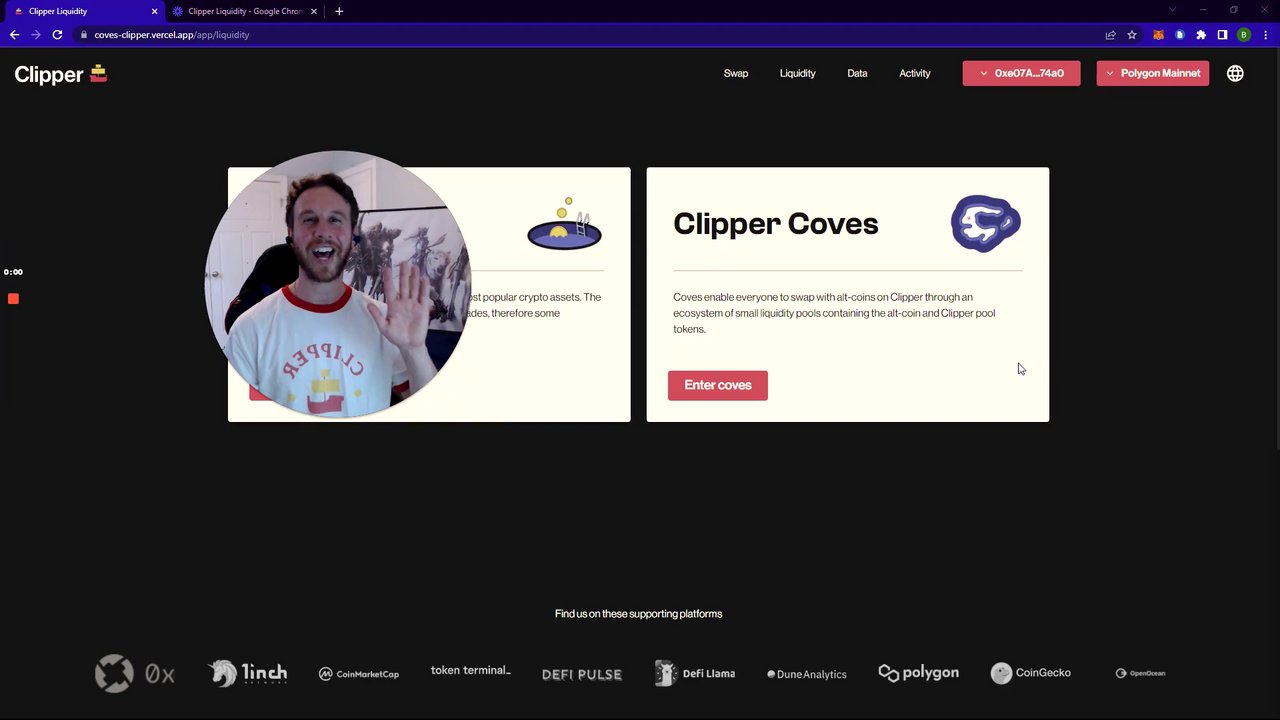Bookmark this page with the star icon
This screenshot has height=720, width=1280.
pos(1132,35)
